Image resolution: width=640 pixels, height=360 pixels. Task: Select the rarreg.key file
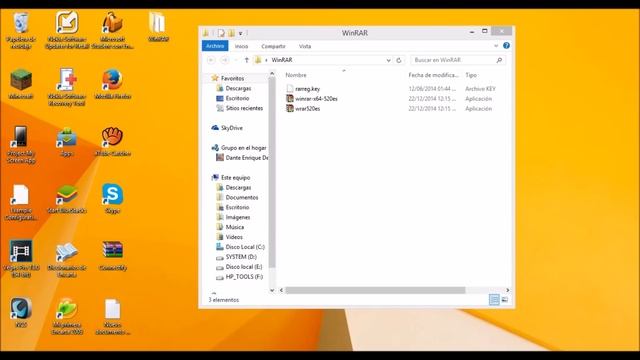point(303,89)
